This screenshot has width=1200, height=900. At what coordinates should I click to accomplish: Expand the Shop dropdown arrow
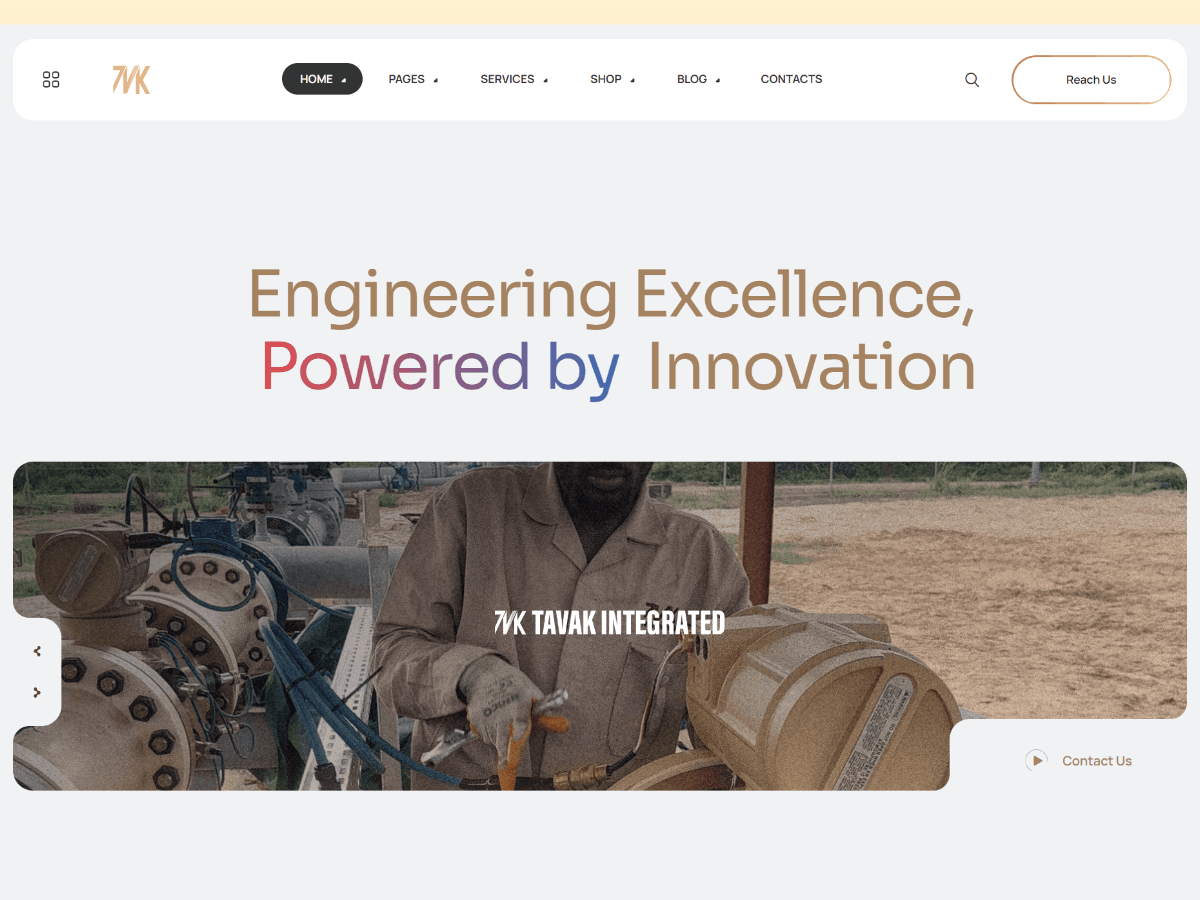coord(633,80)
